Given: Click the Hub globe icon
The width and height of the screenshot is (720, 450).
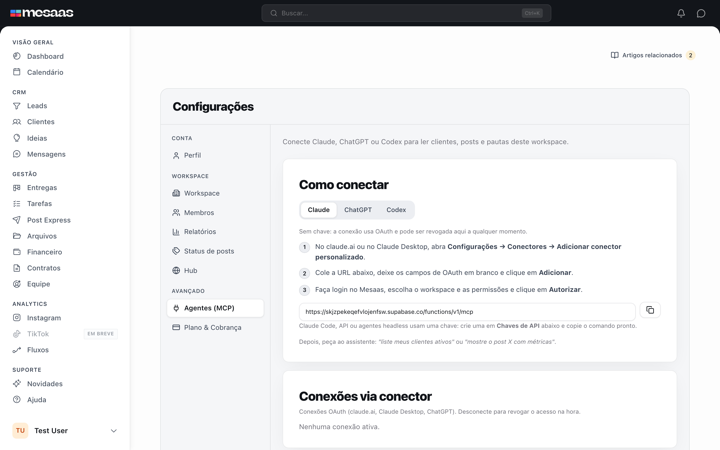Looking at the screenshot, I should 176,270.
